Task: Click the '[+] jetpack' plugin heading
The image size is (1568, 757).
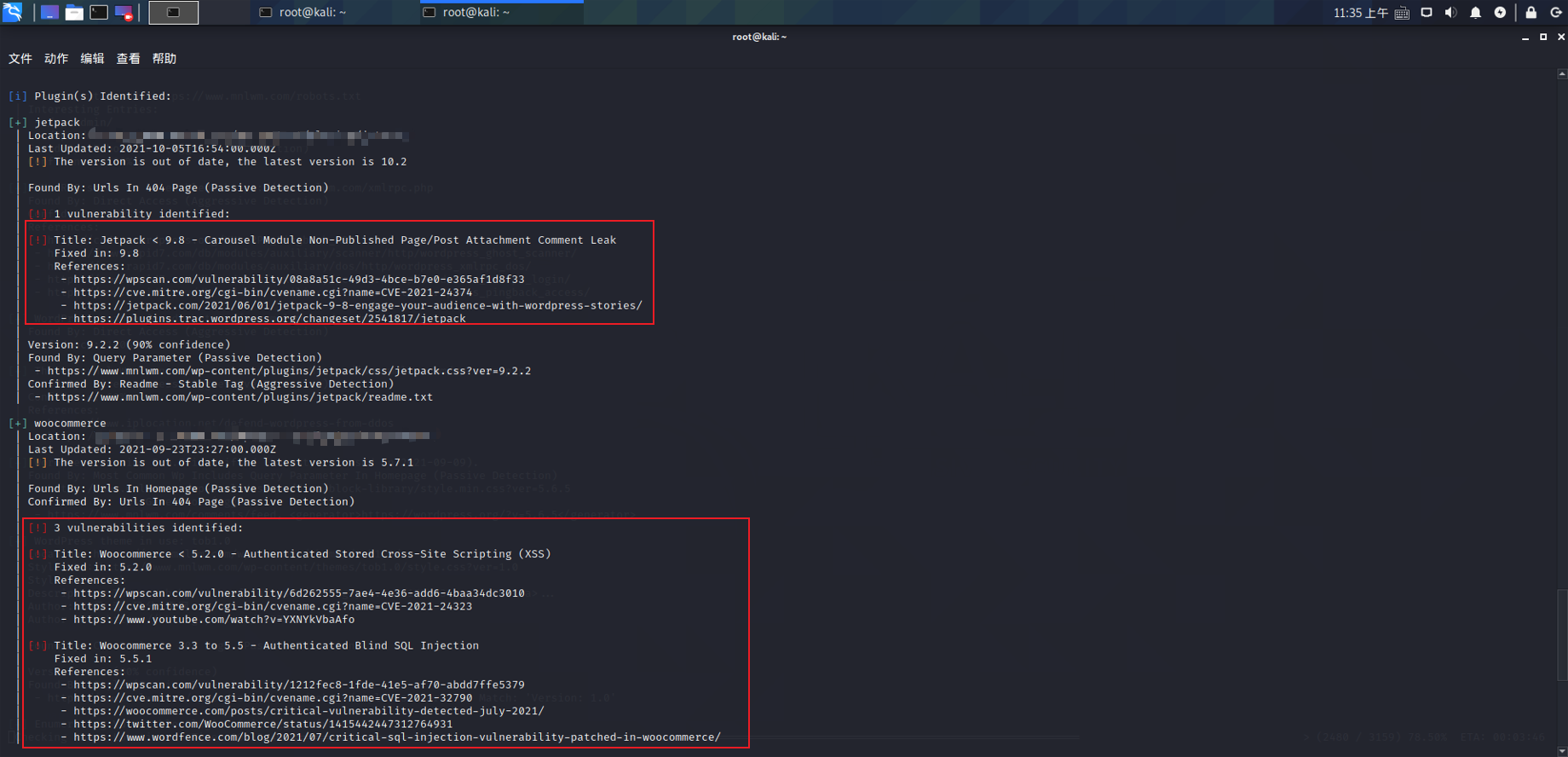Action: pos(44,123)
